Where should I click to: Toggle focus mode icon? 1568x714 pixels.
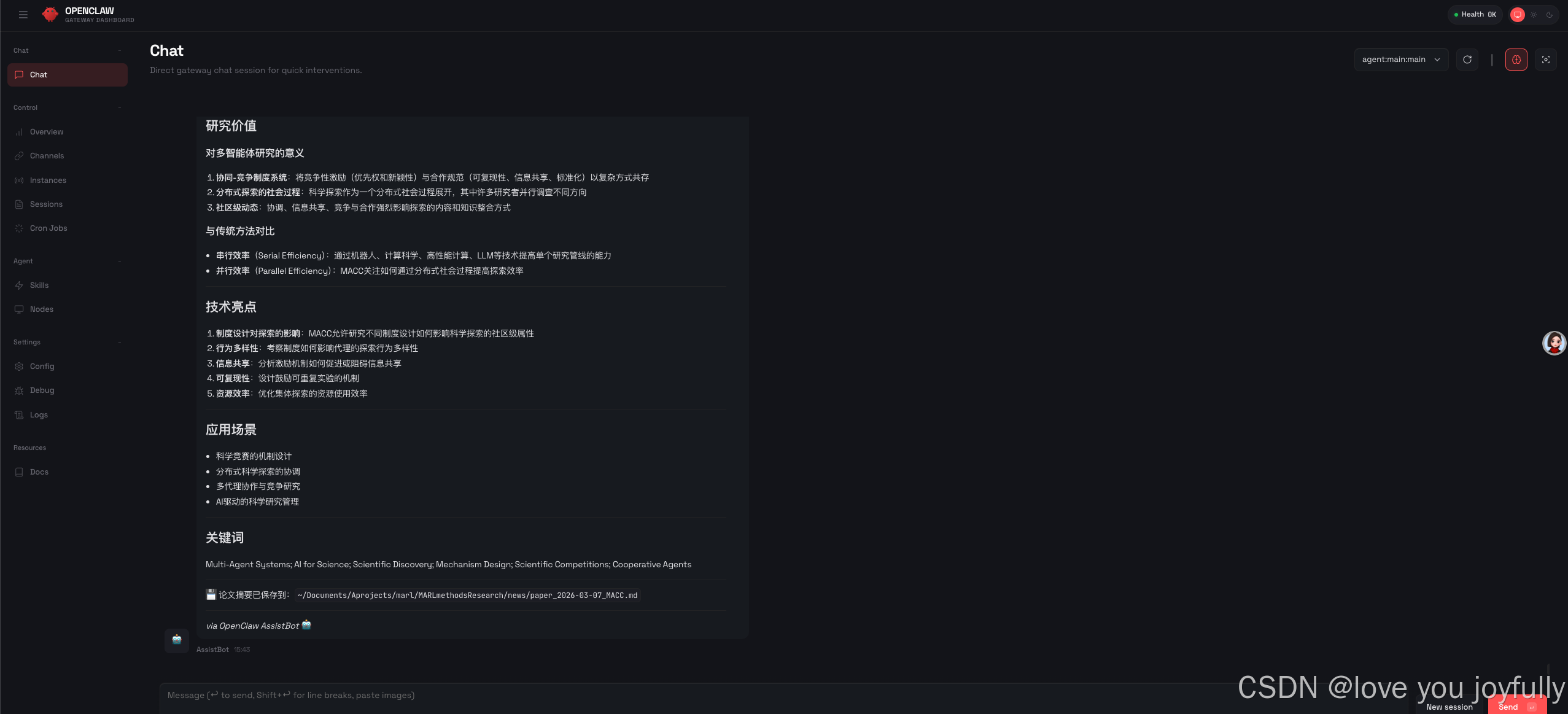tap(1545, 60)
